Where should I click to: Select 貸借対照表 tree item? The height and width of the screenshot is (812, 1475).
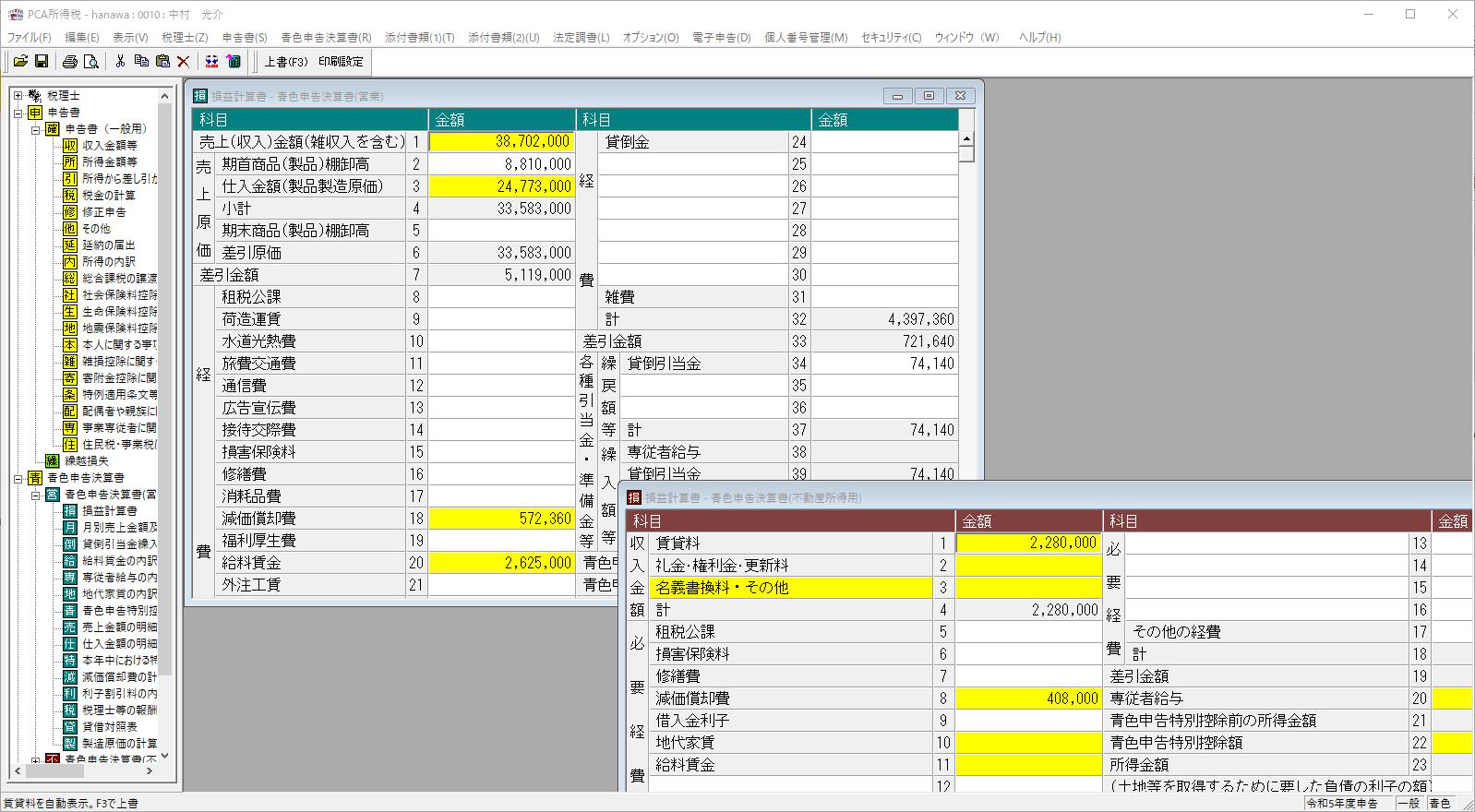coord(110,726)
